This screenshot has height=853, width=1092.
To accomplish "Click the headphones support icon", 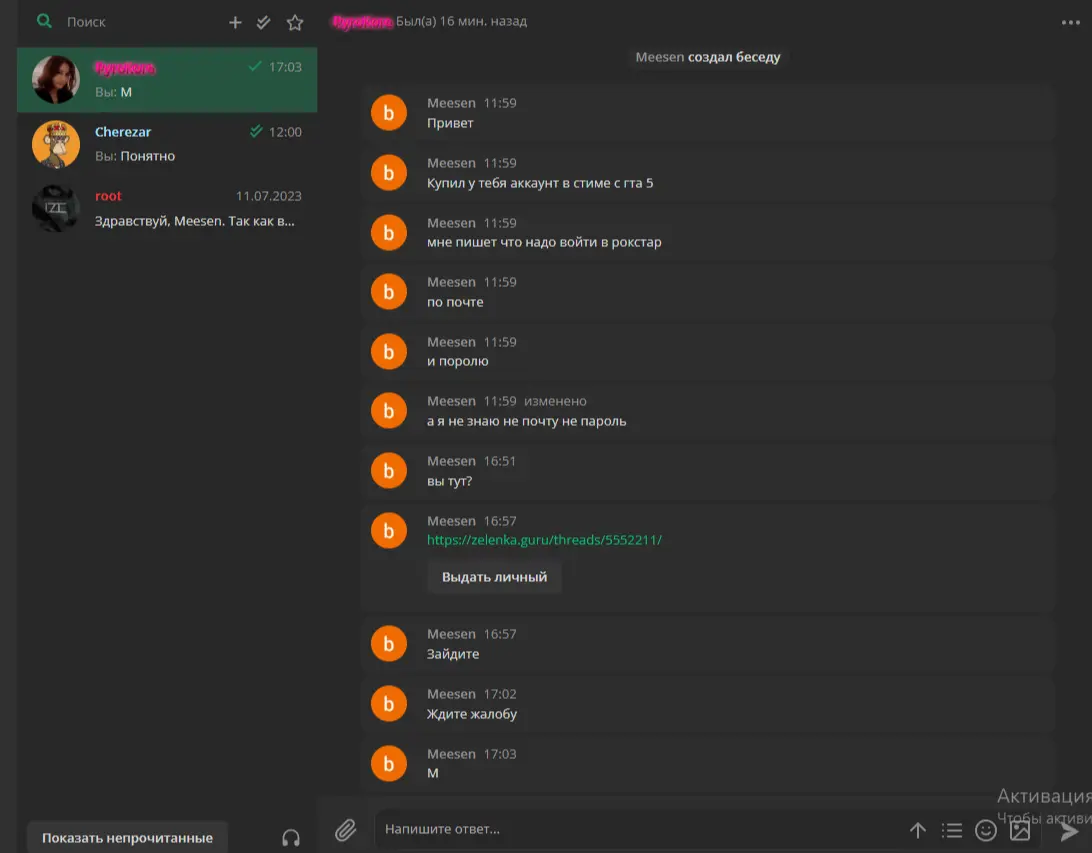I will tap(291, 838).
